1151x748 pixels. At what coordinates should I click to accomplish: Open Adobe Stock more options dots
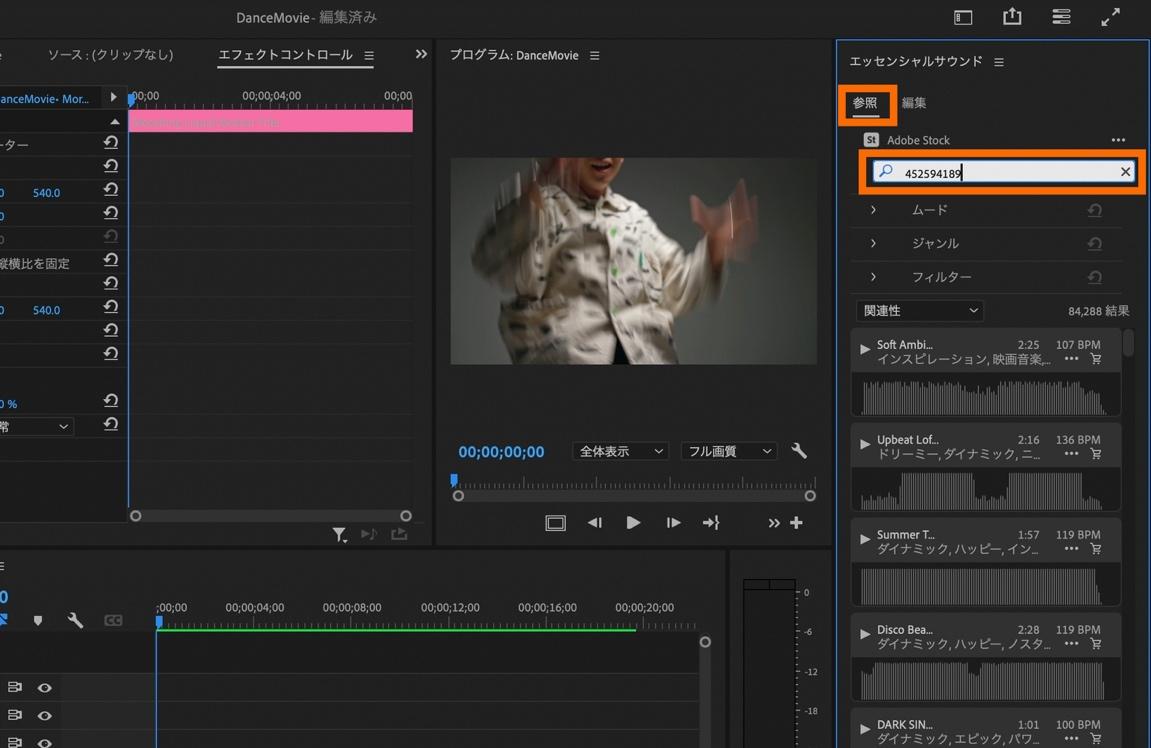1118,139
